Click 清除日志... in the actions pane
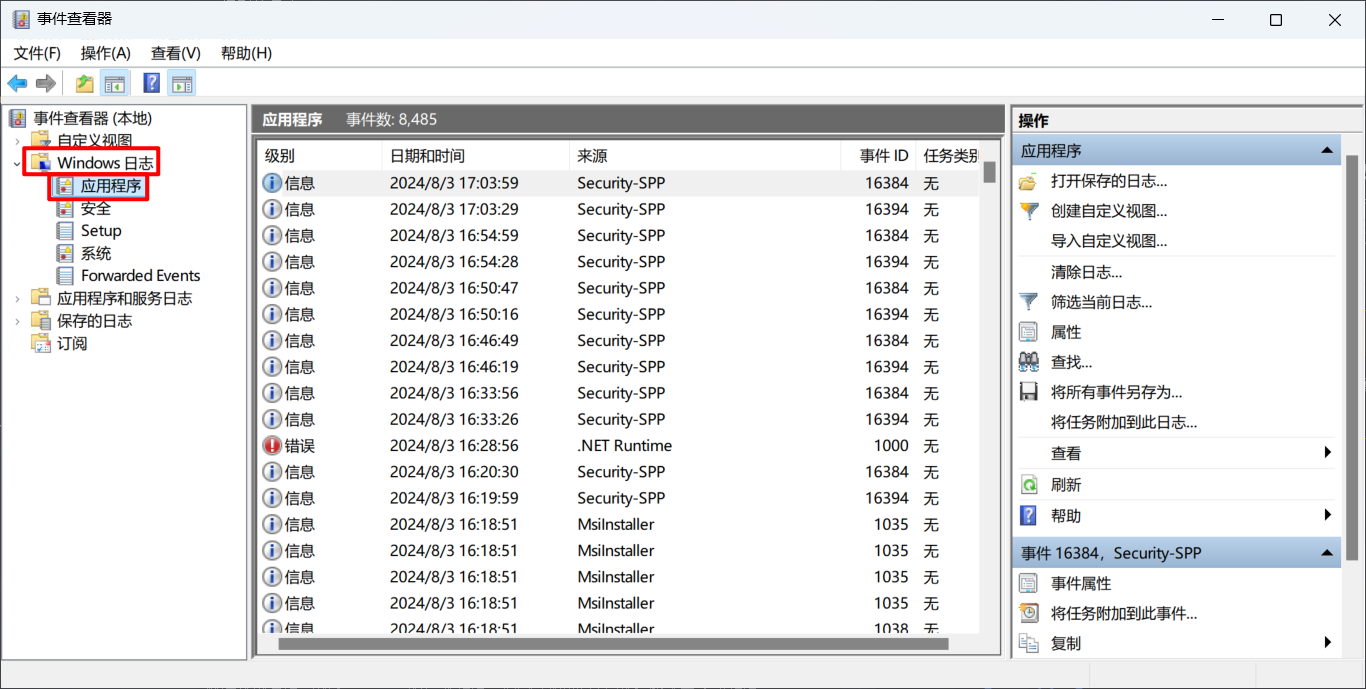The height and width of the screenshot is (689, 1366). tap(1086, 272)
